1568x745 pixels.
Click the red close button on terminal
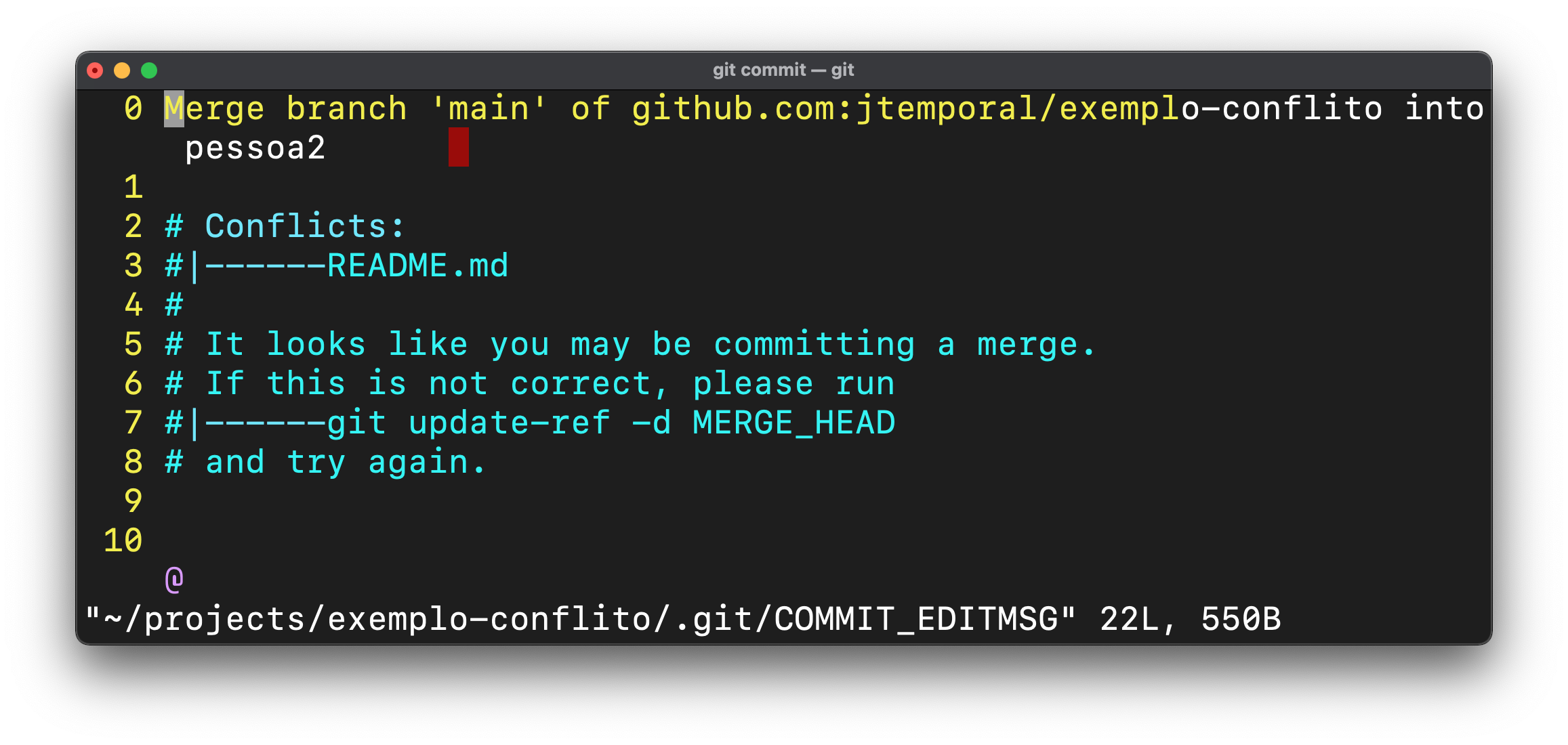[97, 70]
